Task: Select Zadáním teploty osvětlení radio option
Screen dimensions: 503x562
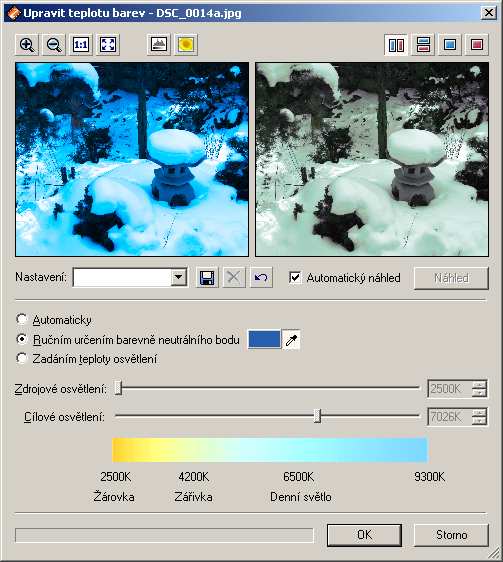Action: click(22, 358)
